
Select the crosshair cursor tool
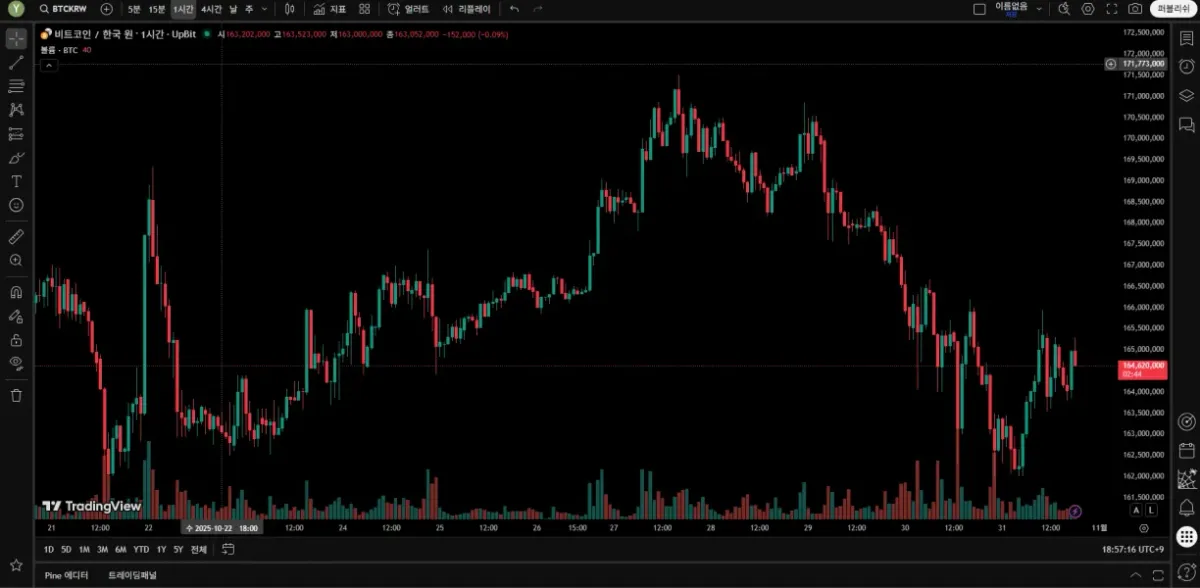[x=16, y=39]
